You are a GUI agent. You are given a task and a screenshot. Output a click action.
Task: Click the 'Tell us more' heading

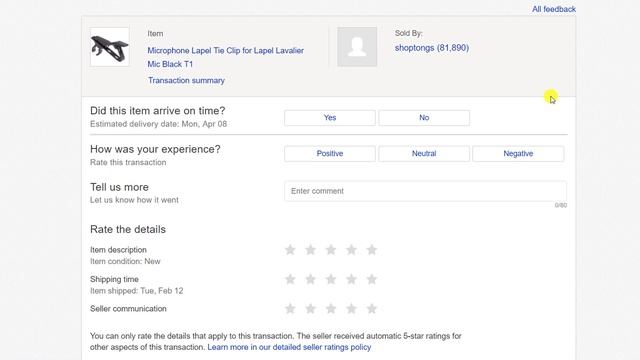(119, 187)
